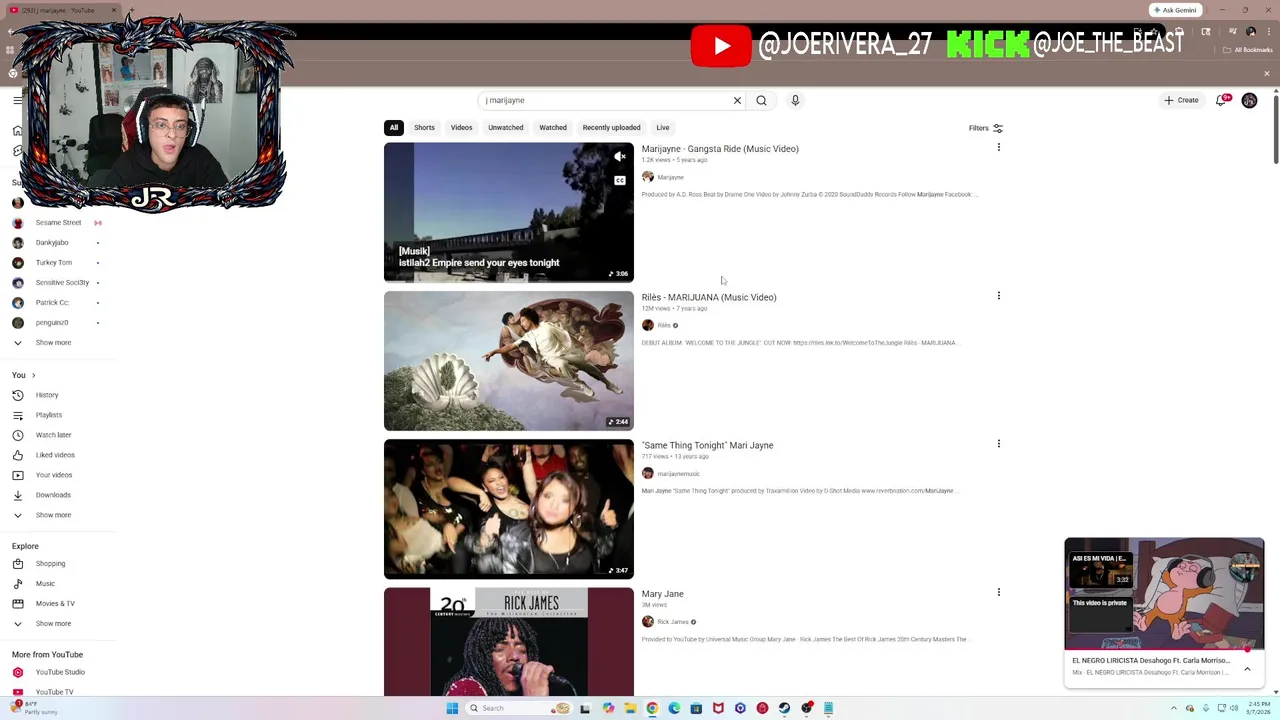Start voice search with the microphone icon

pos(795,100)
